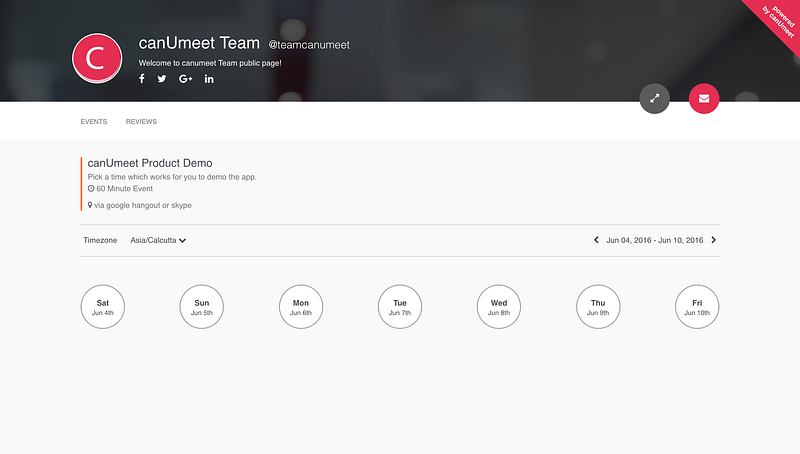Select Thu Jun 9th day circle
The width and height of the screenshot is (800, 454).
point(598,307)
